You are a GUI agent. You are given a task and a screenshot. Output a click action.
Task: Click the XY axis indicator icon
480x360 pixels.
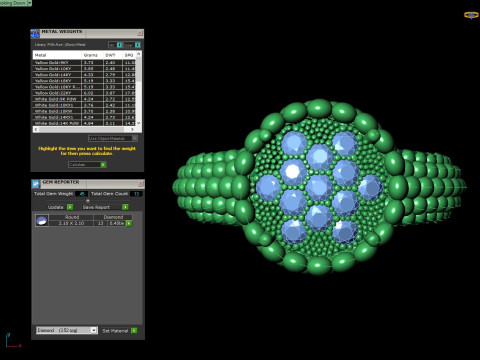pyautogui.click(x=13, y=341)
